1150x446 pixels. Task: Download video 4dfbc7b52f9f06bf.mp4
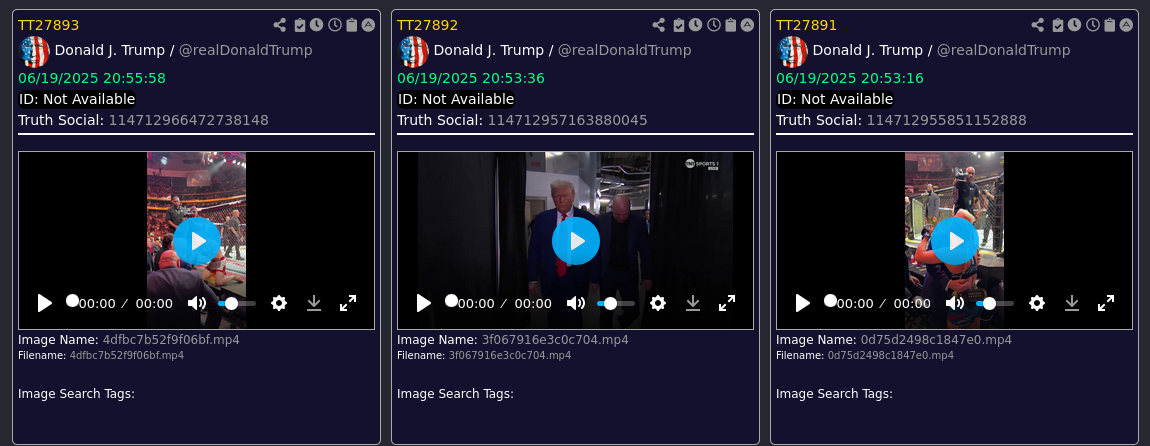[314, 303]
